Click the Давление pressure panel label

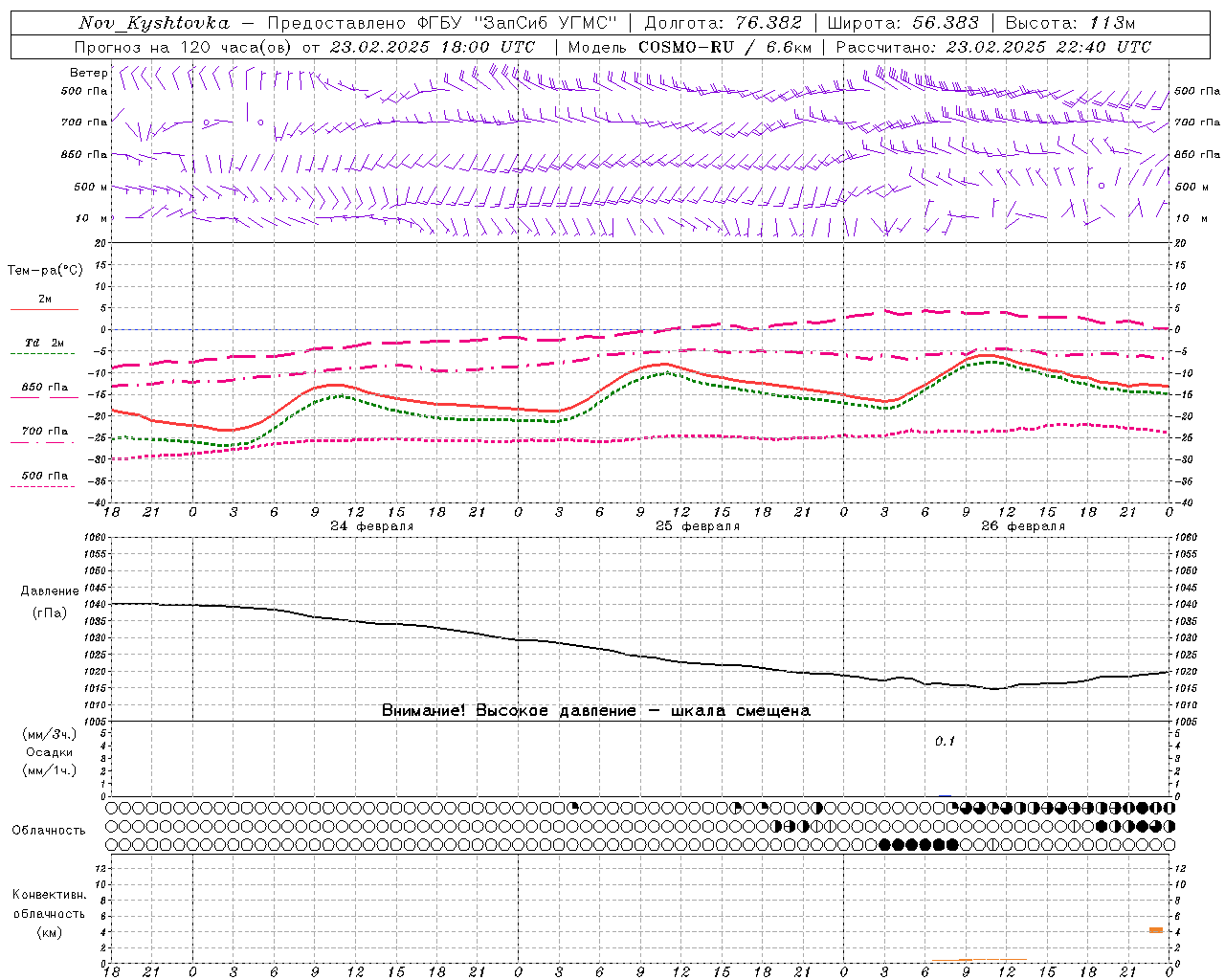tap(49, 591)
